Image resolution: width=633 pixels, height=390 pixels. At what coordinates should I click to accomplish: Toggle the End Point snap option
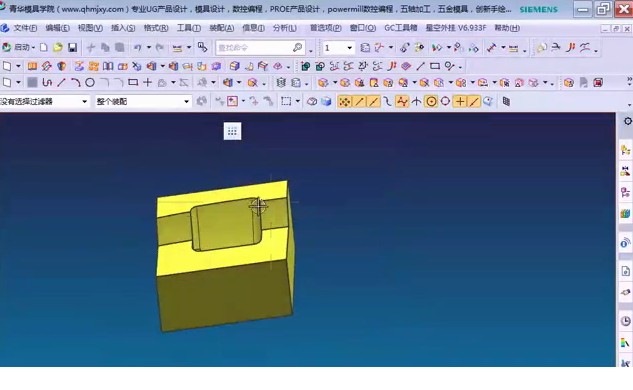point(359,101)
